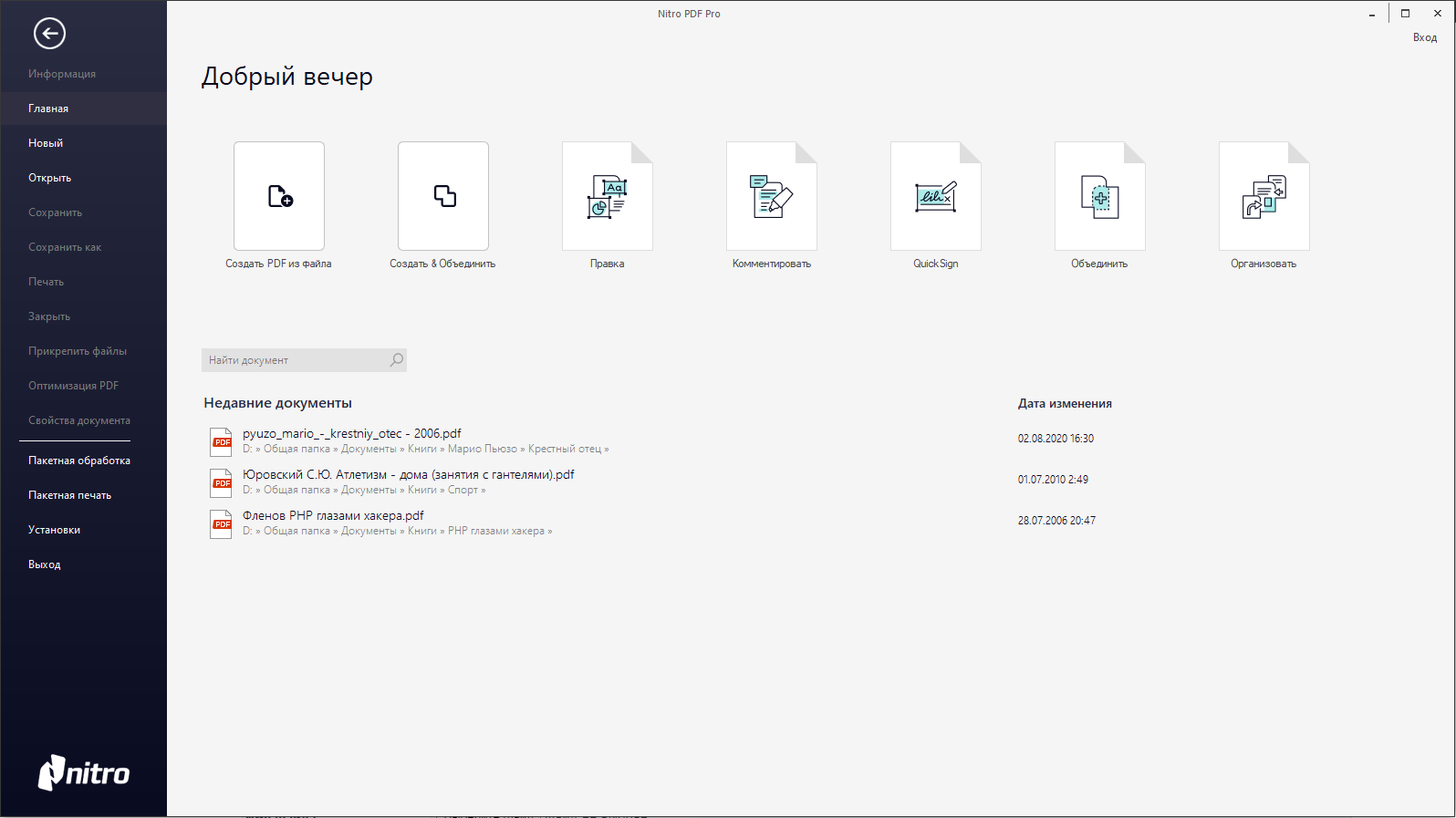Click the Nitro logo in sidebar
This screenshot has height=818, width=1456.
point(84,772)
